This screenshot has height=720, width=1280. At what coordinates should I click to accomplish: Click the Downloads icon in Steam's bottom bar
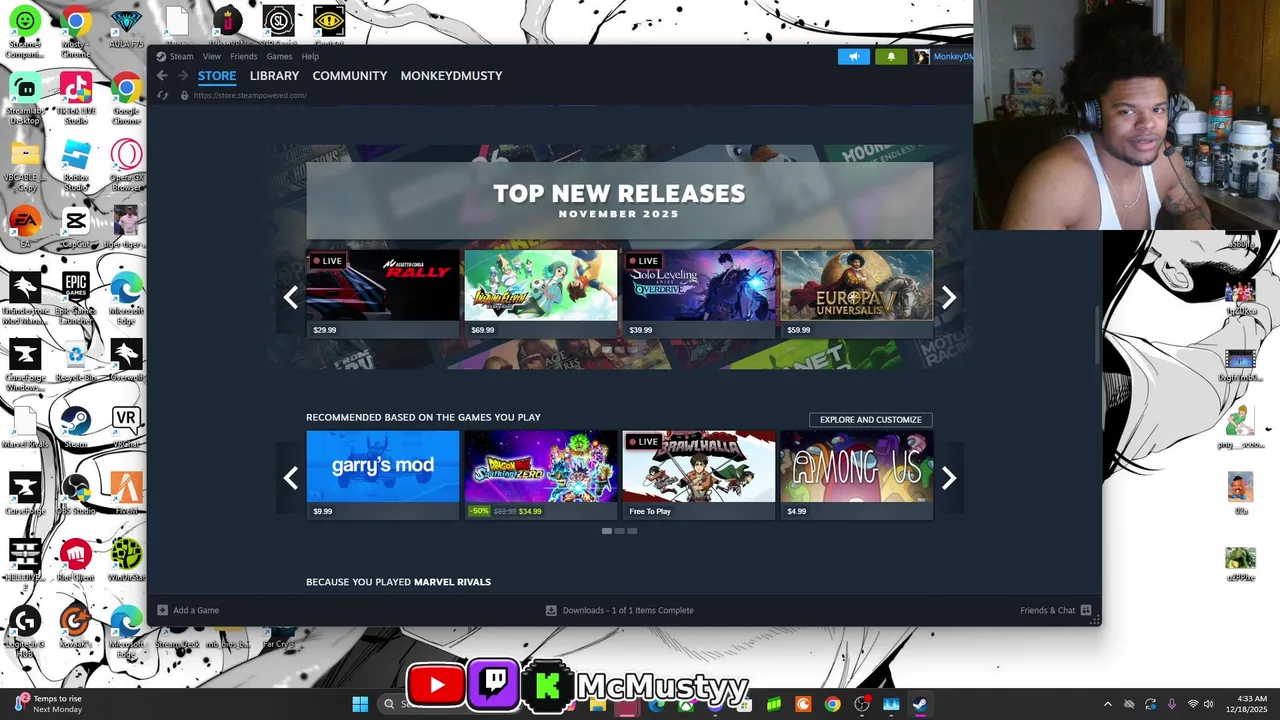click(x=551, y=610)
